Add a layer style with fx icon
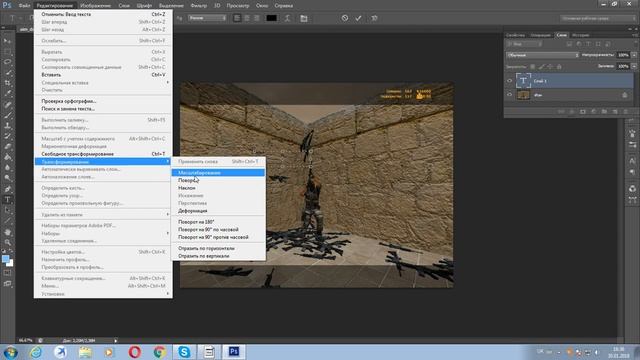This screenshot has height=360, width=640. tap(572, 111)
